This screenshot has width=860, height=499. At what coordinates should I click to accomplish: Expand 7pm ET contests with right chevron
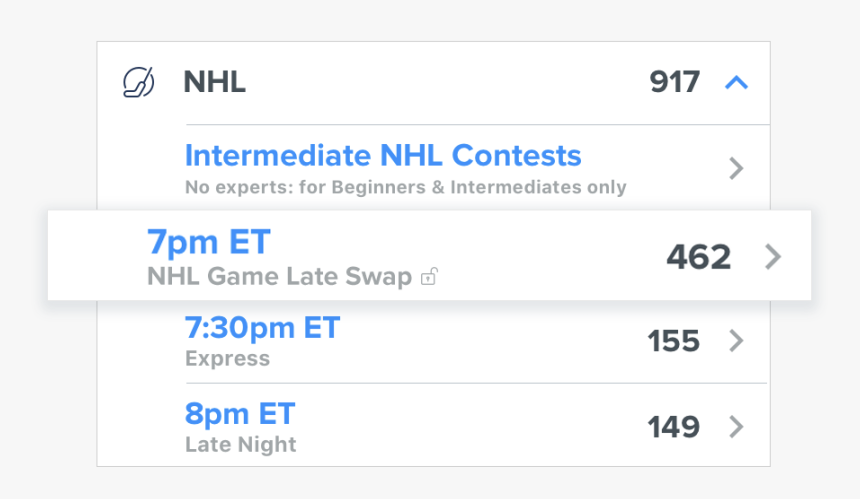[772, 257]
